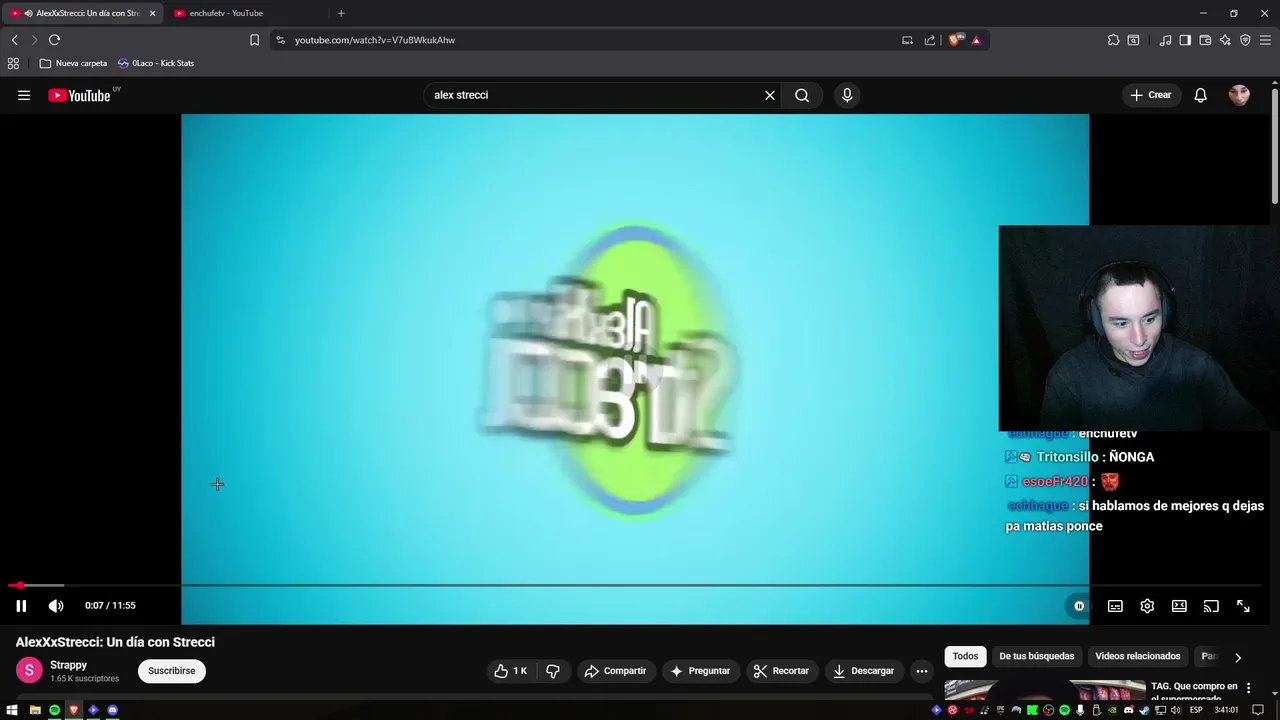The width and height of the screenshot is (1280, 720).
Task: Like the video with 1 K likes
Action: (x=510, y=671)
